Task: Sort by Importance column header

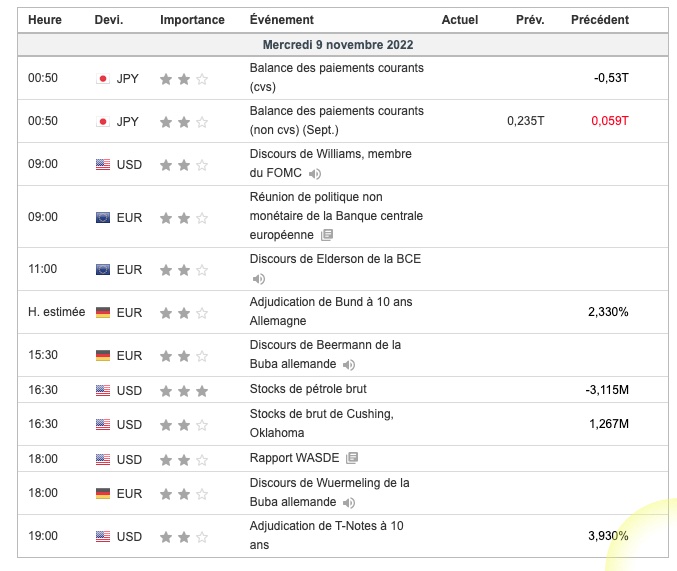Action: pos(192,20)
